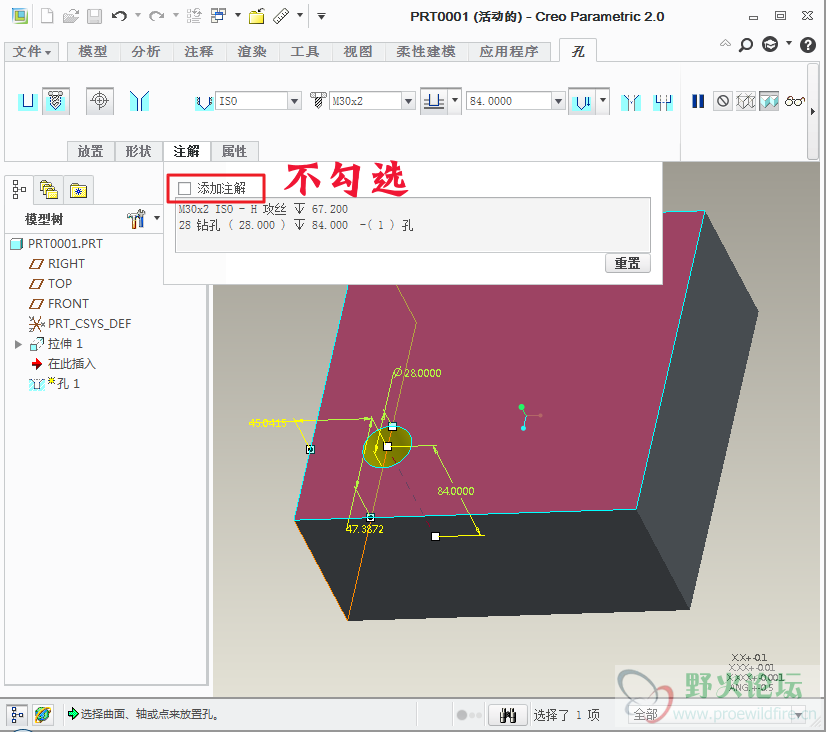Click the verify glasses icon

[794, 101]
